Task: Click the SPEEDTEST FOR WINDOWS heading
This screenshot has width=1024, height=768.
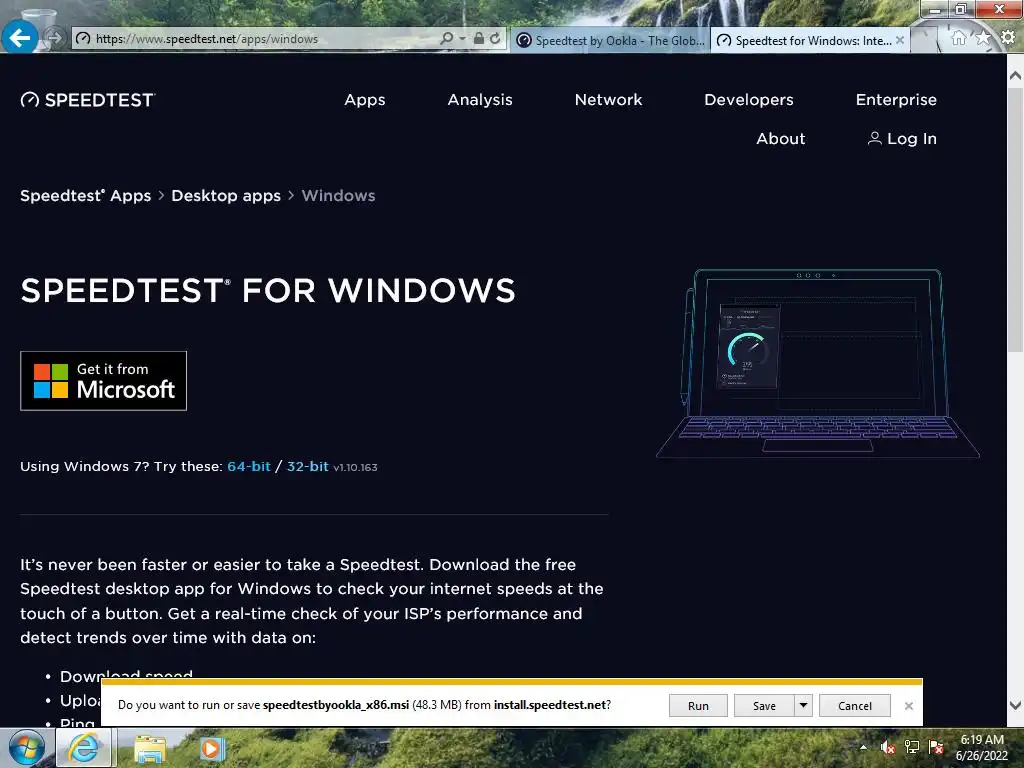Action: tap(268, 291)
